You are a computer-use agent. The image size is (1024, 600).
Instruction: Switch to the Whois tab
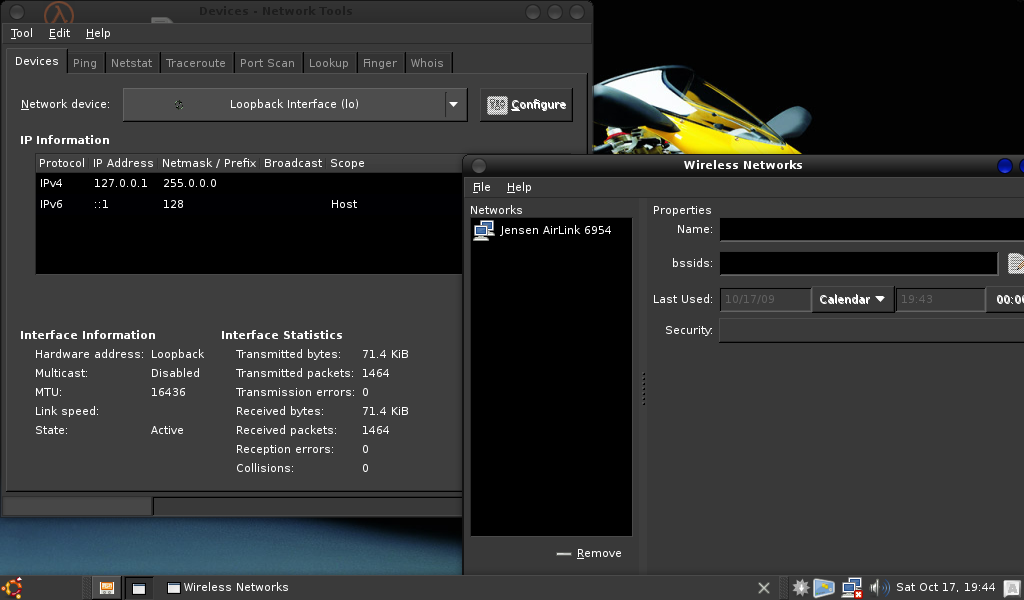tap(427, 63)
